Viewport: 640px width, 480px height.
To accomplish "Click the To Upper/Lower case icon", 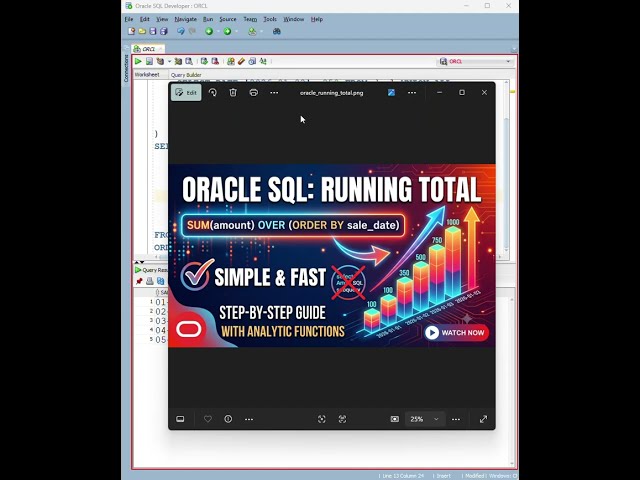I will (263, 61).
